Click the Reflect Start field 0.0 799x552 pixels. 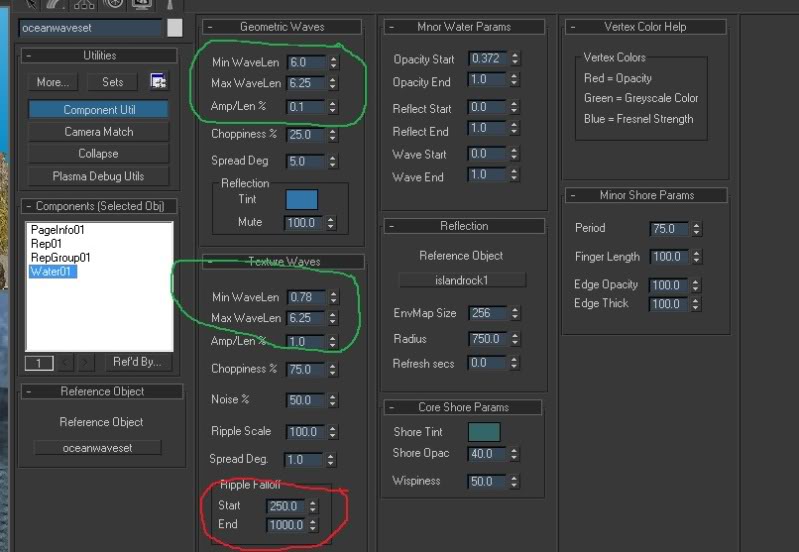click(x=488, y=107)
